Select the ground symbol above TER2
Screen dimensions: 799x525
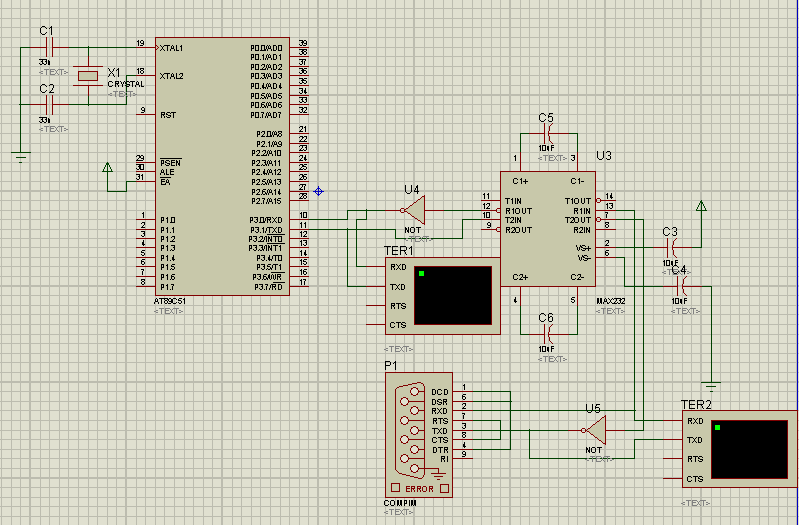click(x=710, y=384)
